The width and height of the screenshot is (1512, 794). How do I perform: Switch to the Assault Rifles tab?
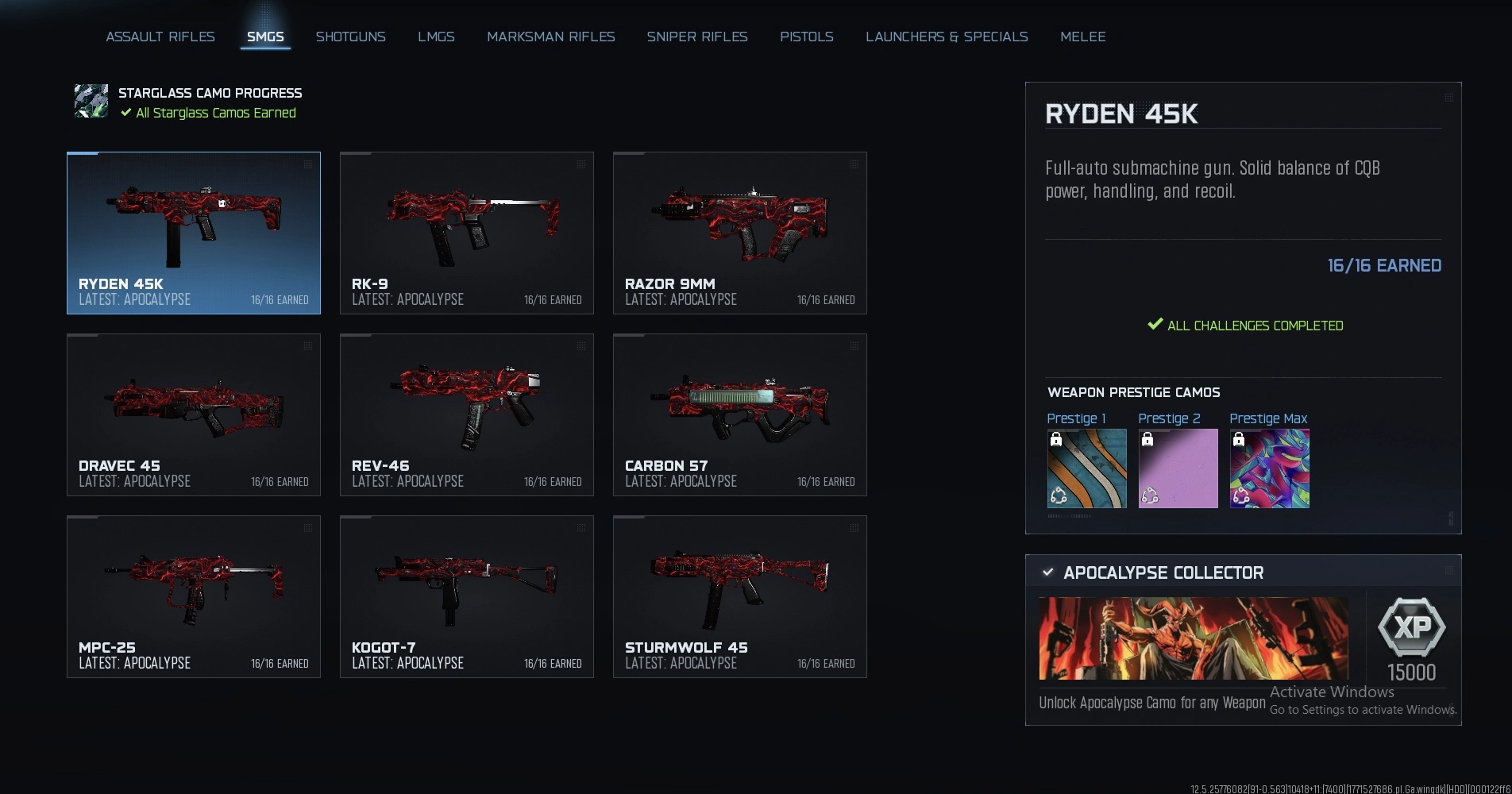coord(160,37)
